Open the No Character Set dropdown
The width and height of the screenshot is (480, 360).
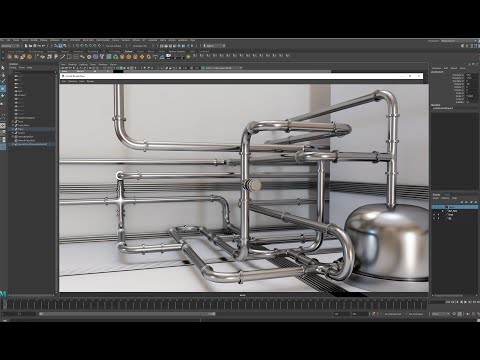click(393, 314)
